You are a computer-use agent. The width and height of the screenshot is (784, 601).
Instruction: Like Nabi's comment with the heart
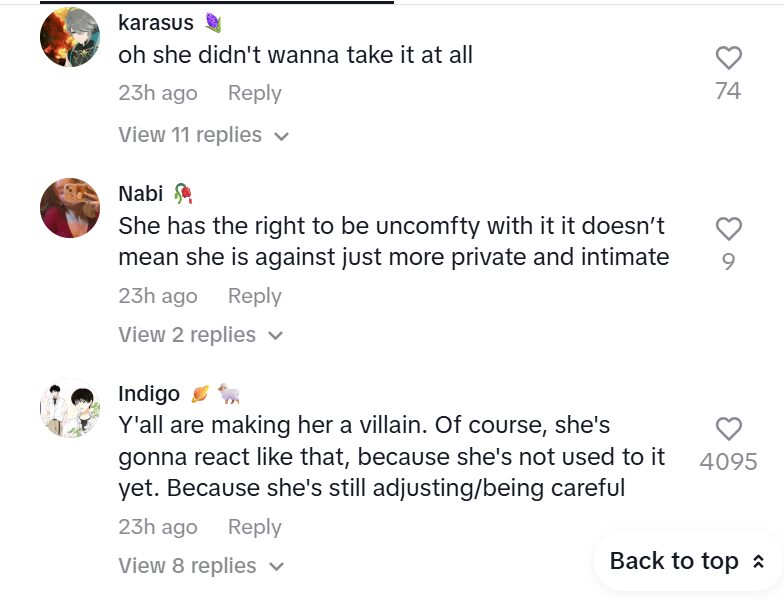pos(728,229)
